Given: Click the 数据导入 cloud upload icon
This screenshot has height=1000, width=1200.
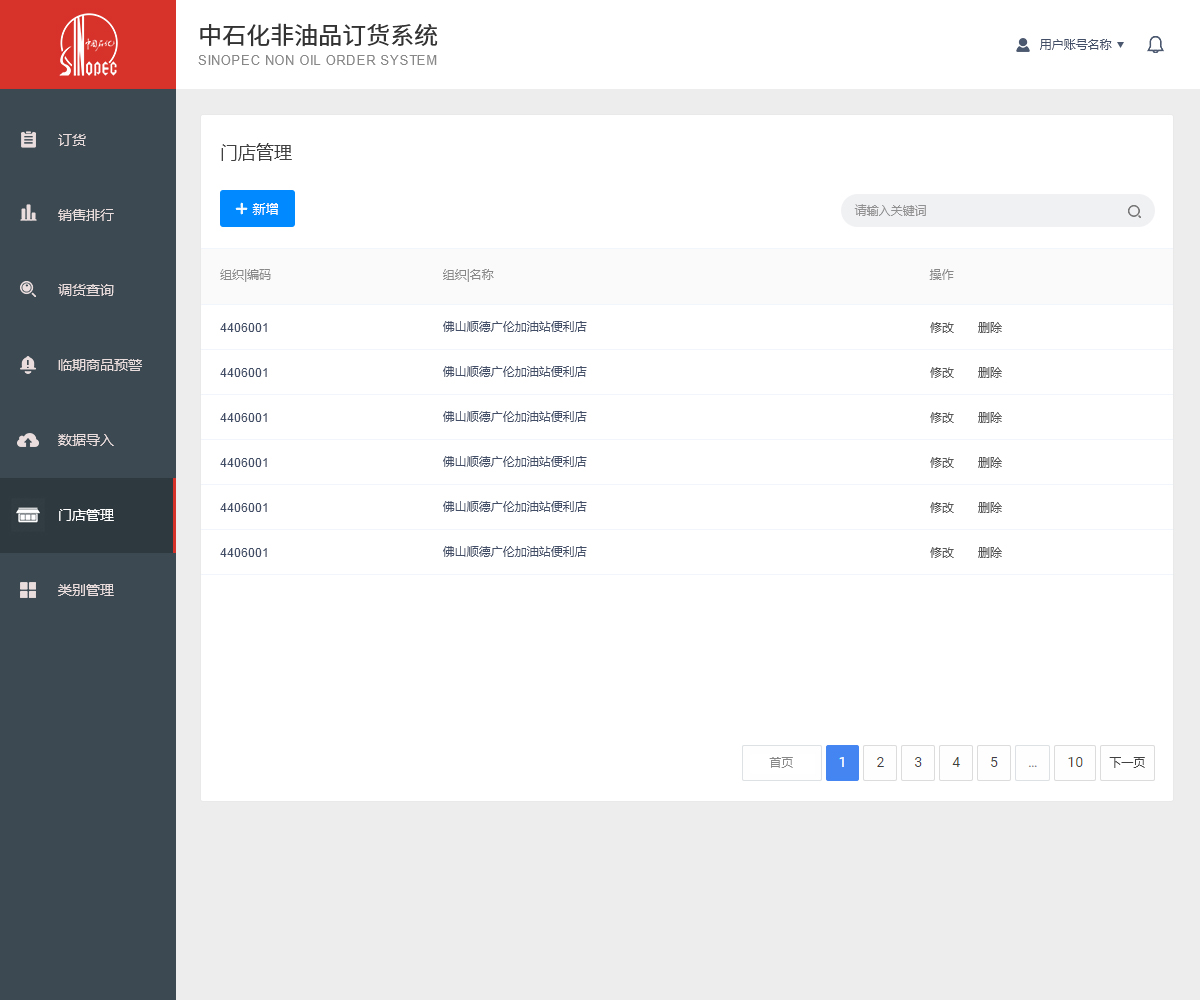Looking at the screenshot, I should click(x=29, y=440).
